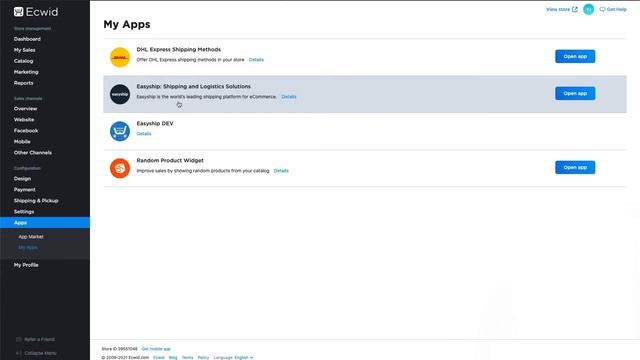Click the Ecwid footer link

pos(159,358)
